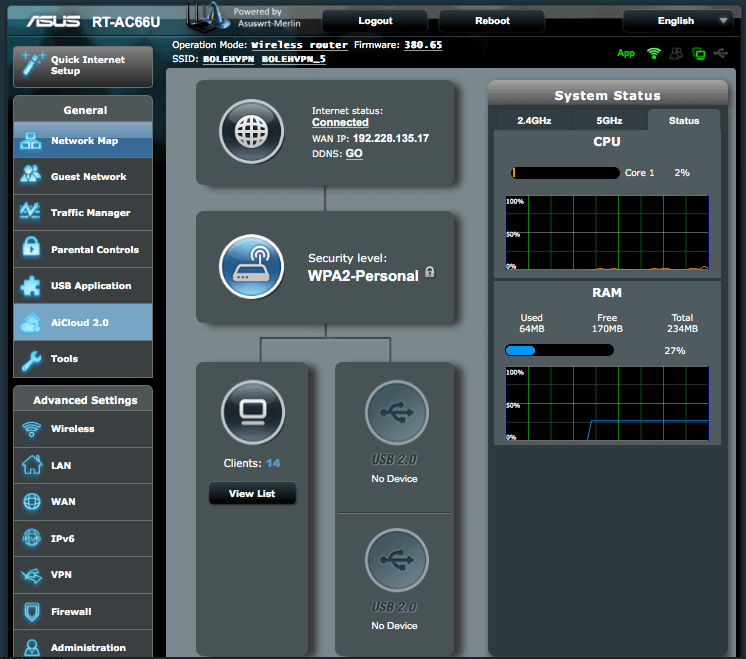Screen dimensions: 746x659
Task: Switch to the 2.4GHz tab
Action: click(x=534, y=121)
